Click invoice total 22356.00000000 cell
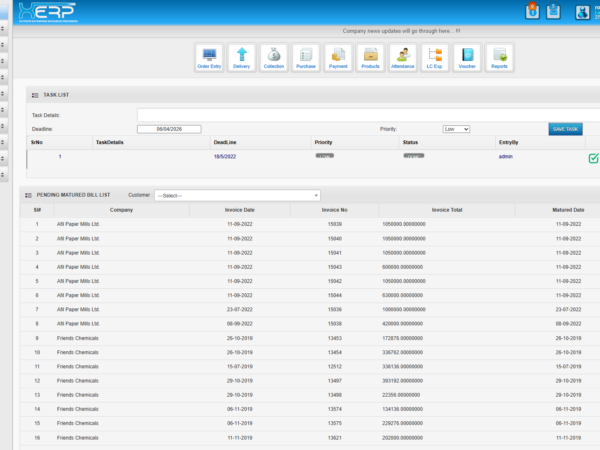600x450 pixels. 447,395
